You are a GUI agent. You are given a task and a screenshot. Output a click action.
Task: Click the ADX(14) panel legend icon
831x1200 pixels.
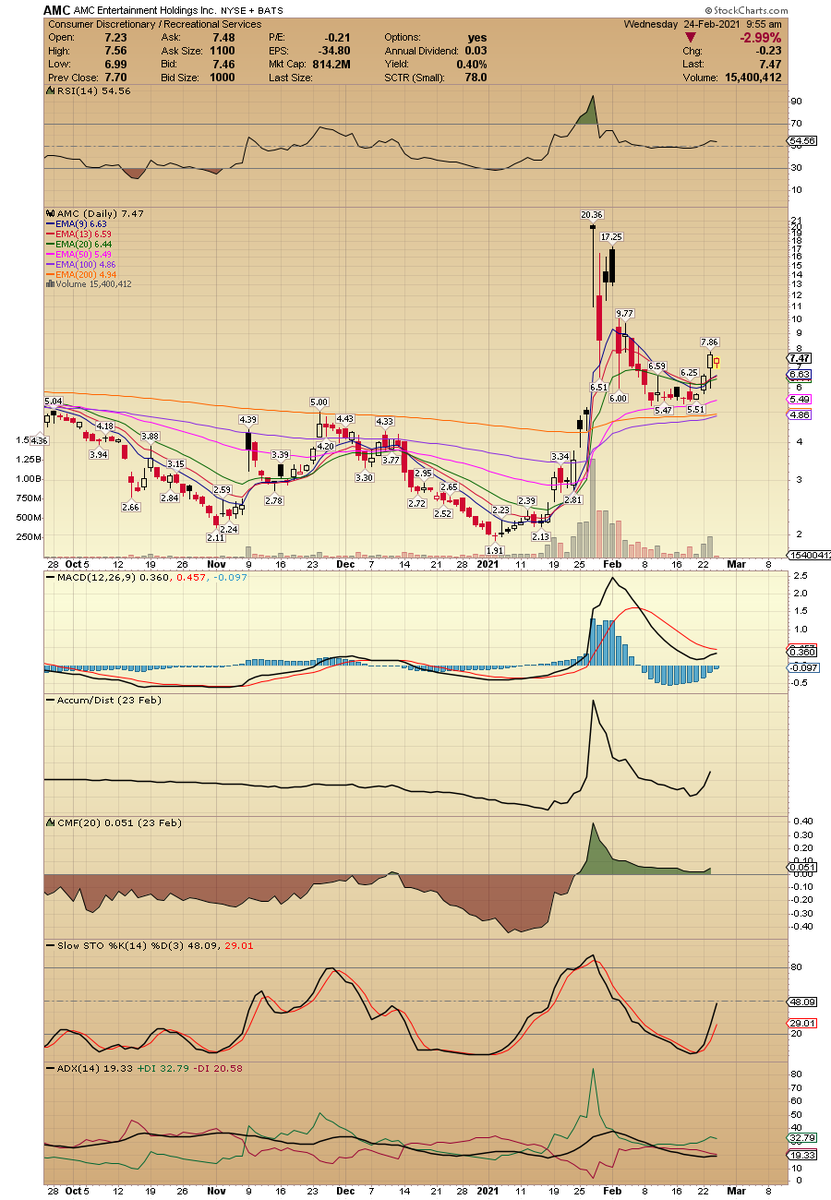(x=50, y=1068)
